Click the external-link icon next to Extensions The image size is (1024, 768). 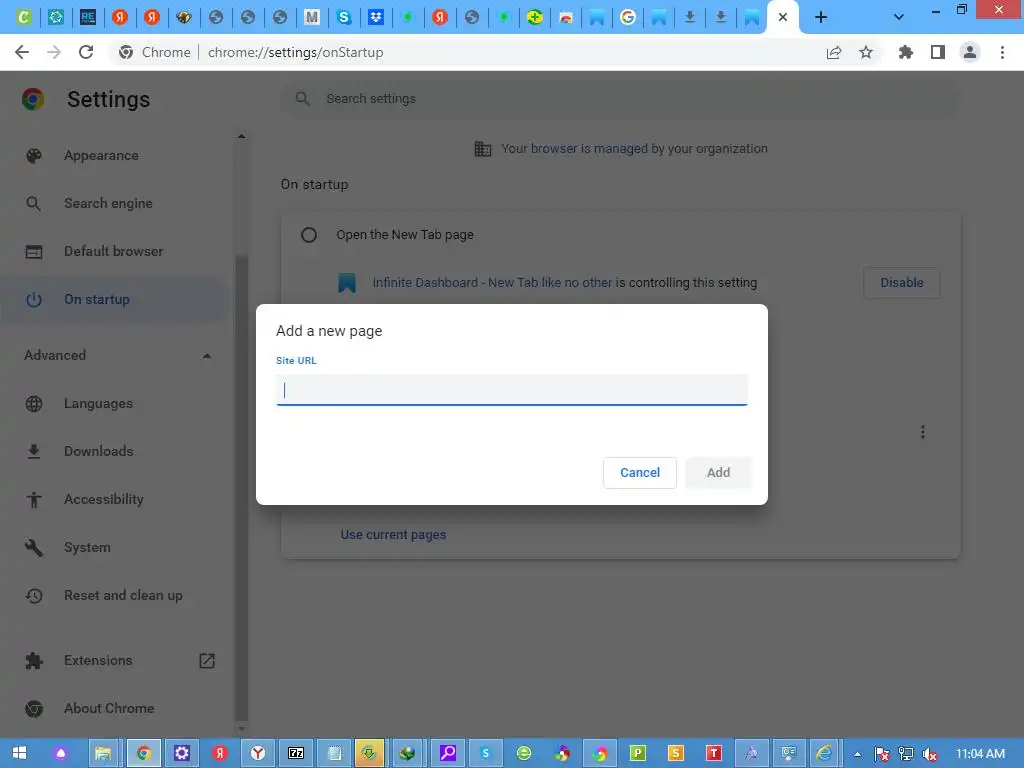[x=206, y=660]
